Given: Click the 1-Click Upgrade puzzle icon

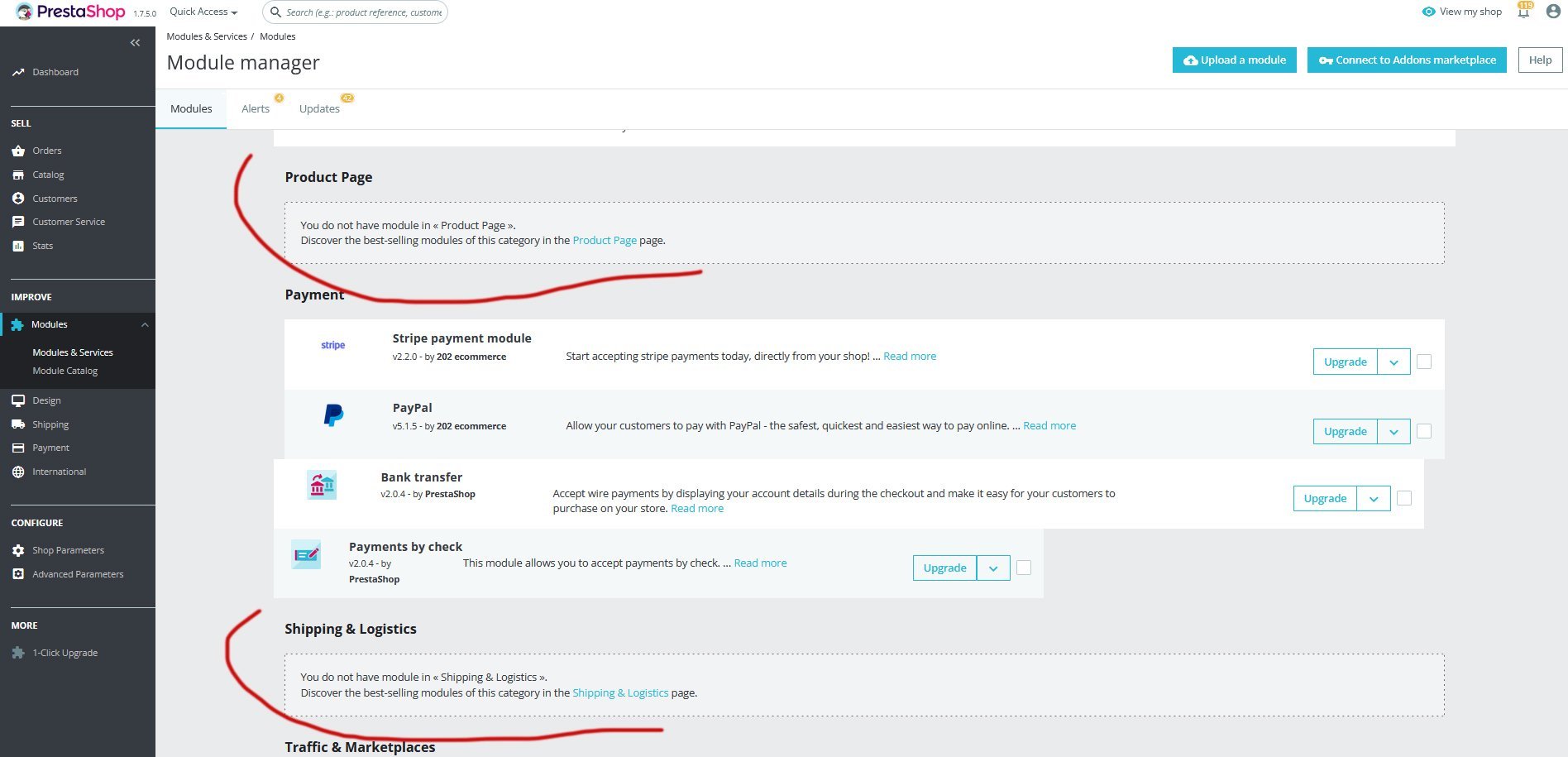Looking at the screenshot, I should click(x=18, y=653).
